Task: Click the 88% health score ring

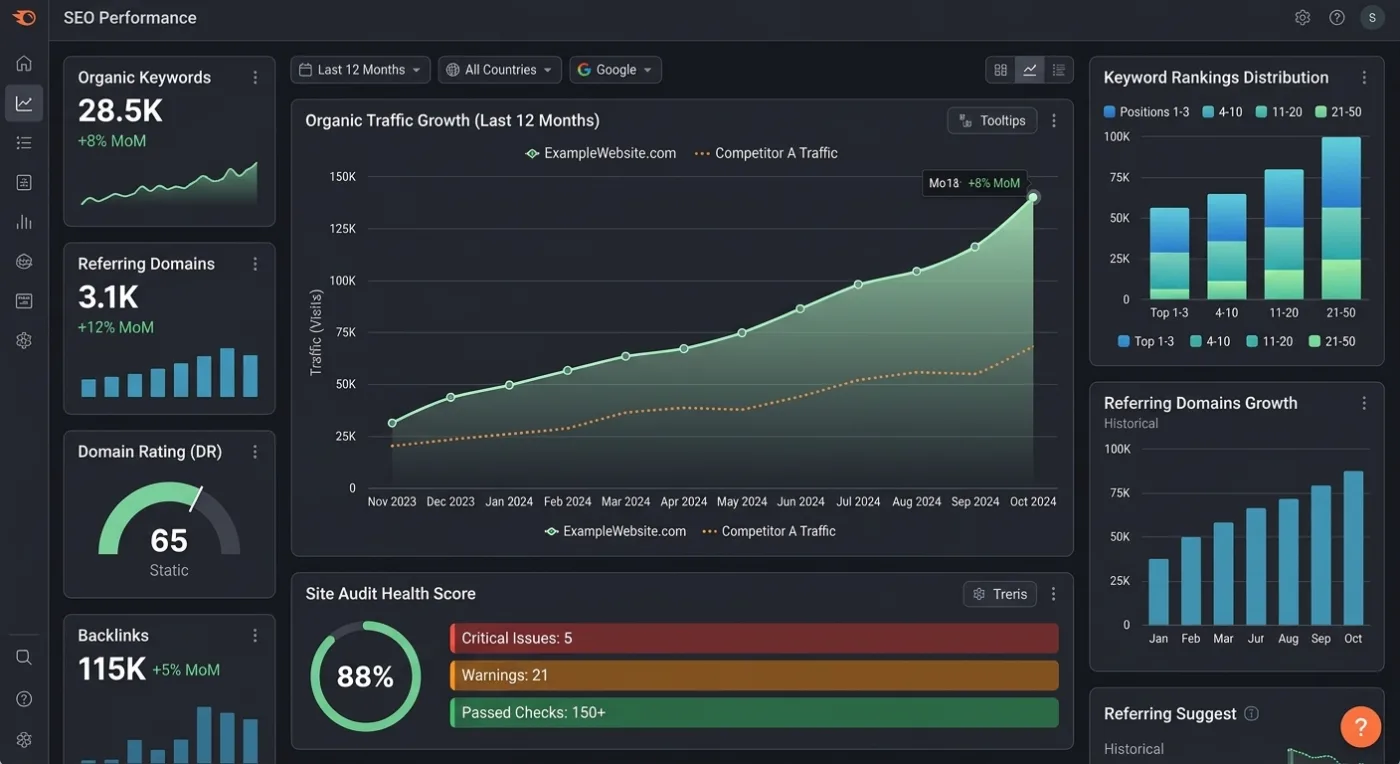Action: point(365,677)
